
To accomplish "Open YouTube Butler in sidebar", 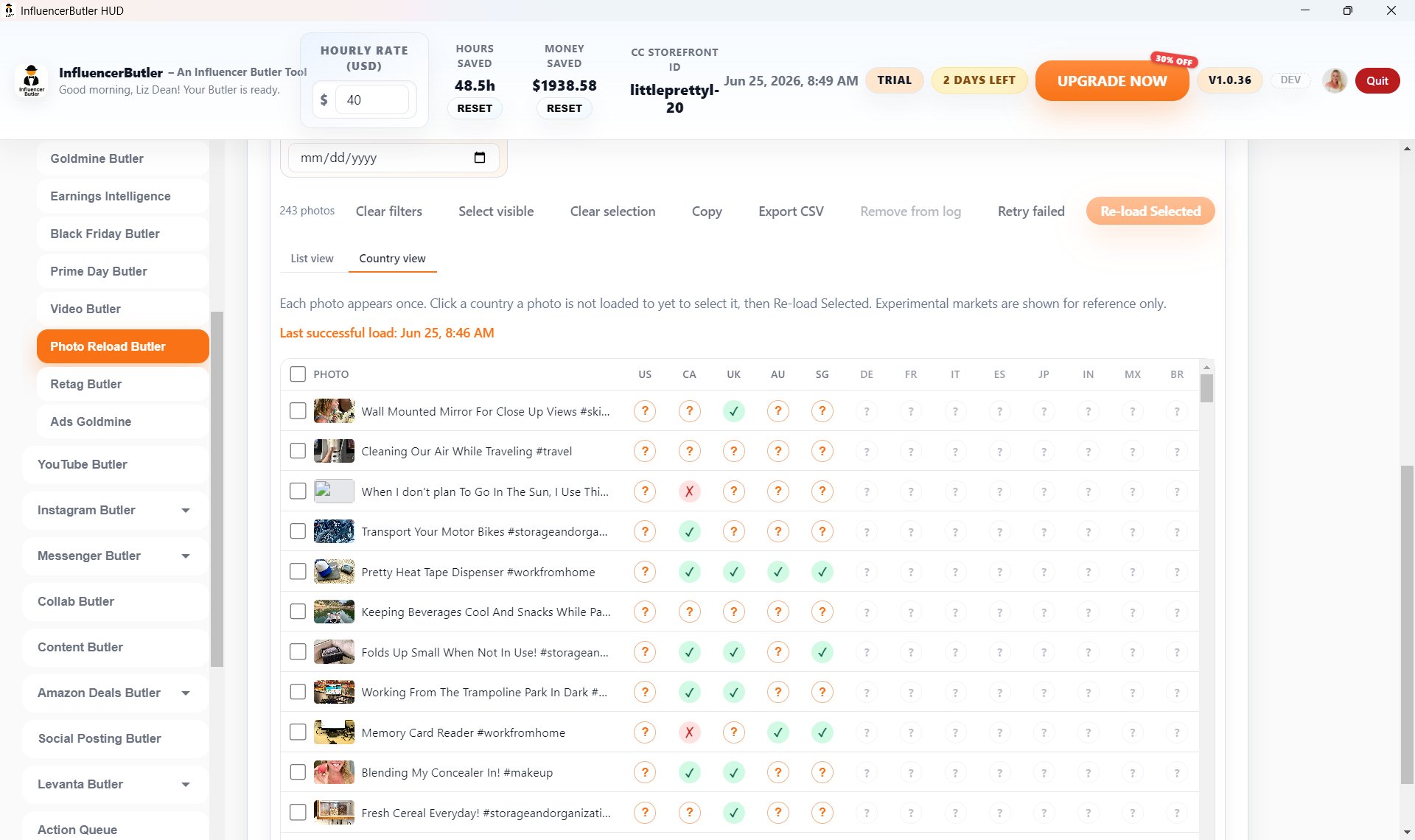I will (x=116, y=464).
